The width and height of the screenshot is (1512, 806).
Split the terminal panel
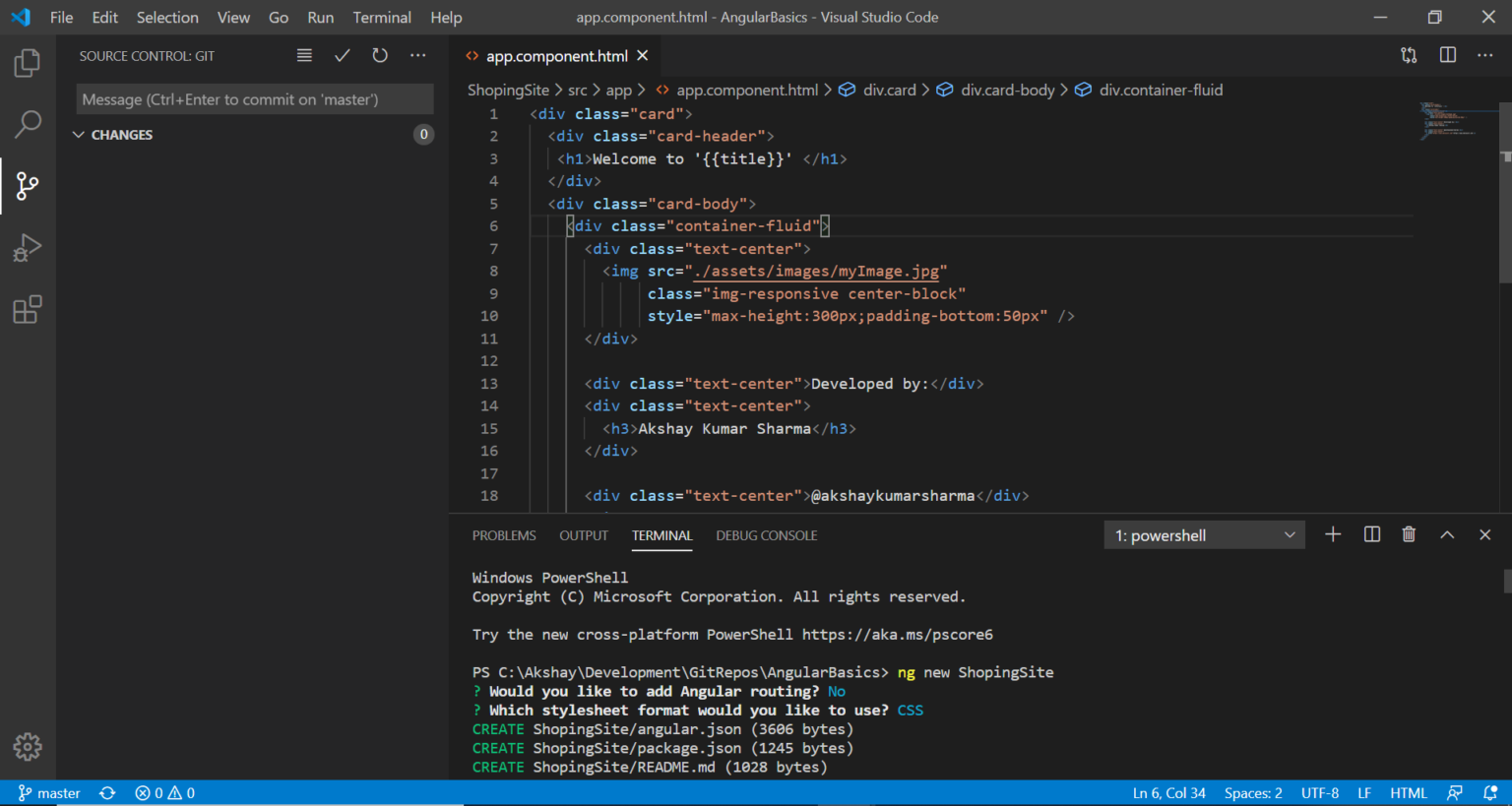[1371, 534]
